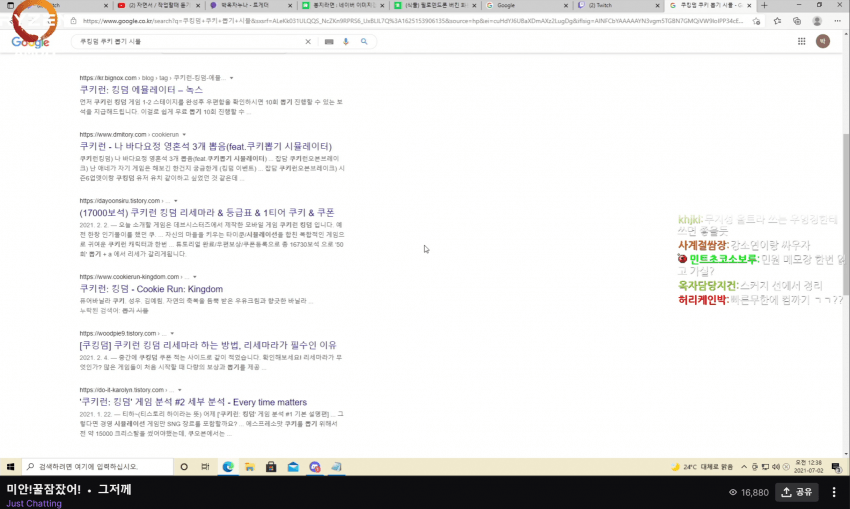This screenshot has width=850, height=509.
Task: Go to the Google logo homepage
Action: [30, 42]
